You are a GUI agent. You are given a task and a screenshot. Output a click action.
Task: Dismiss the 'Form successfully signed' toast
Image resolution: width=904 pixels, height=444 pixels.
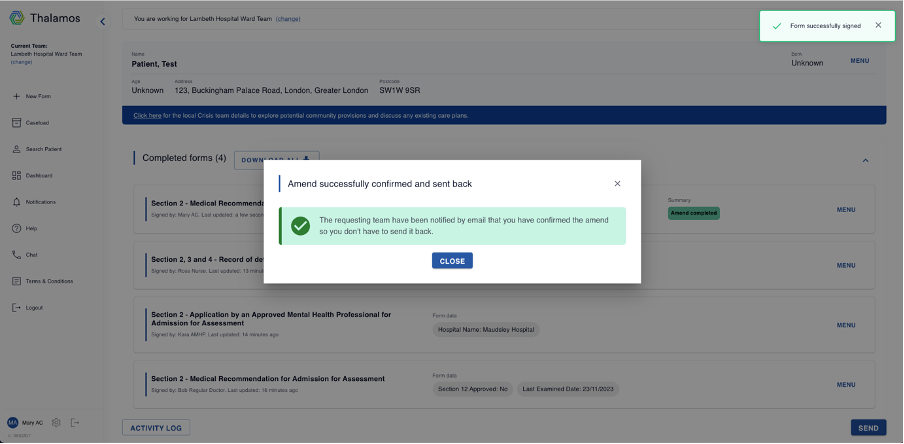(x=878, y=25)
